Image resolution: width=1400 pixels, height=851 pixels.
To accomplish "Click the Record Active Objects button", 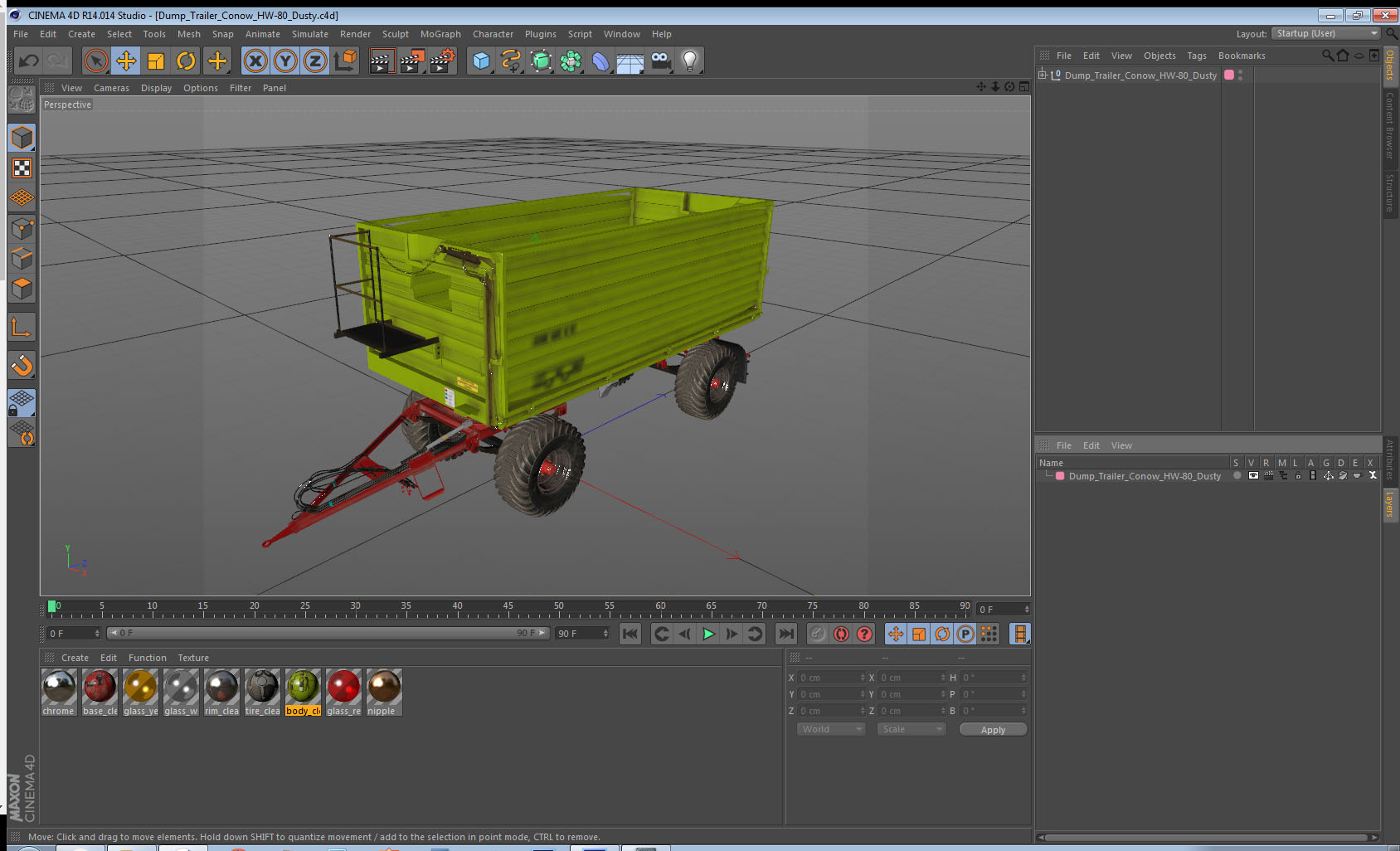I will pos(818,634).
